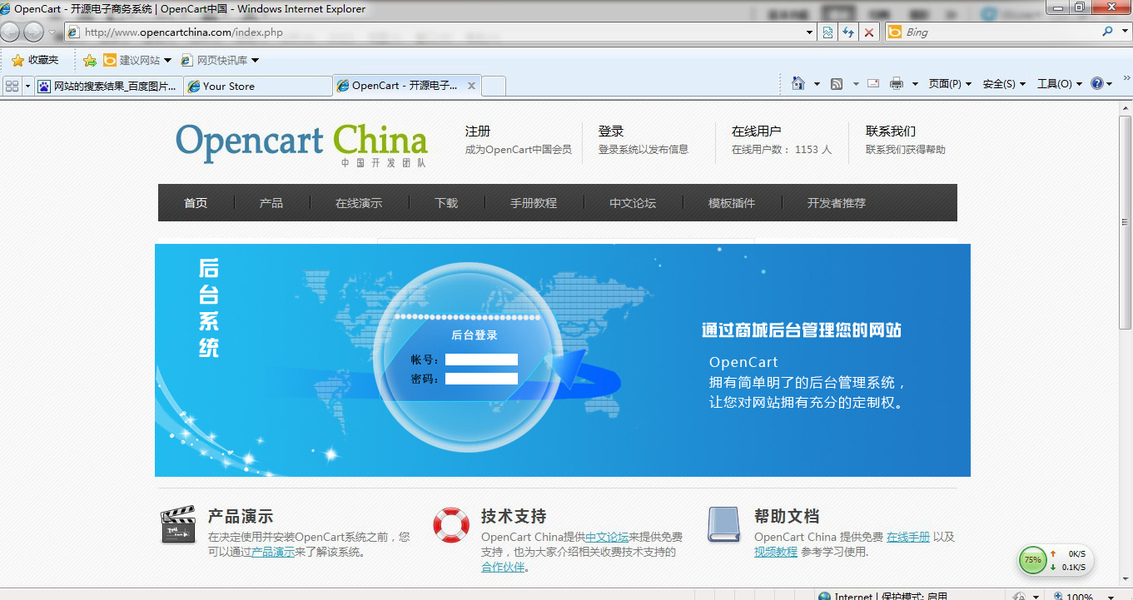Click the read mail icon

(873, 83)
